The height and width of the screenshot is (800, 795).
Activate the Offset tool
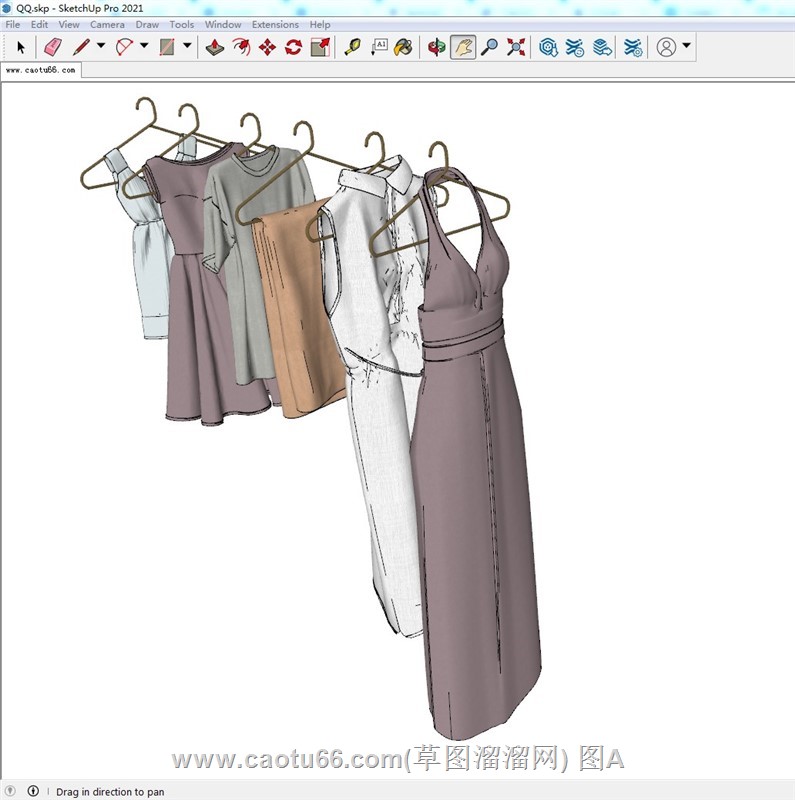[x=241, y=47]
